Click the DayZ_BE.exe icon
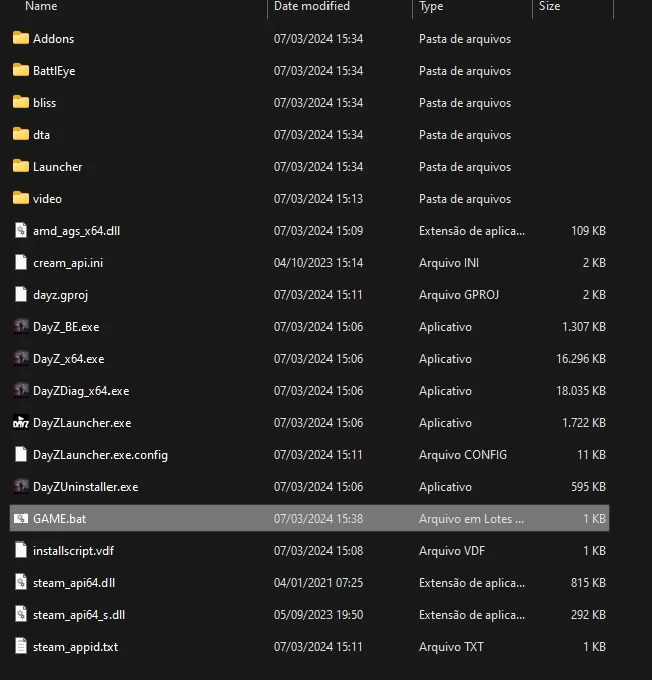Image resolution: width=652 pixels, height=680 pixels. pyautogui.click(x=21, y=327)
